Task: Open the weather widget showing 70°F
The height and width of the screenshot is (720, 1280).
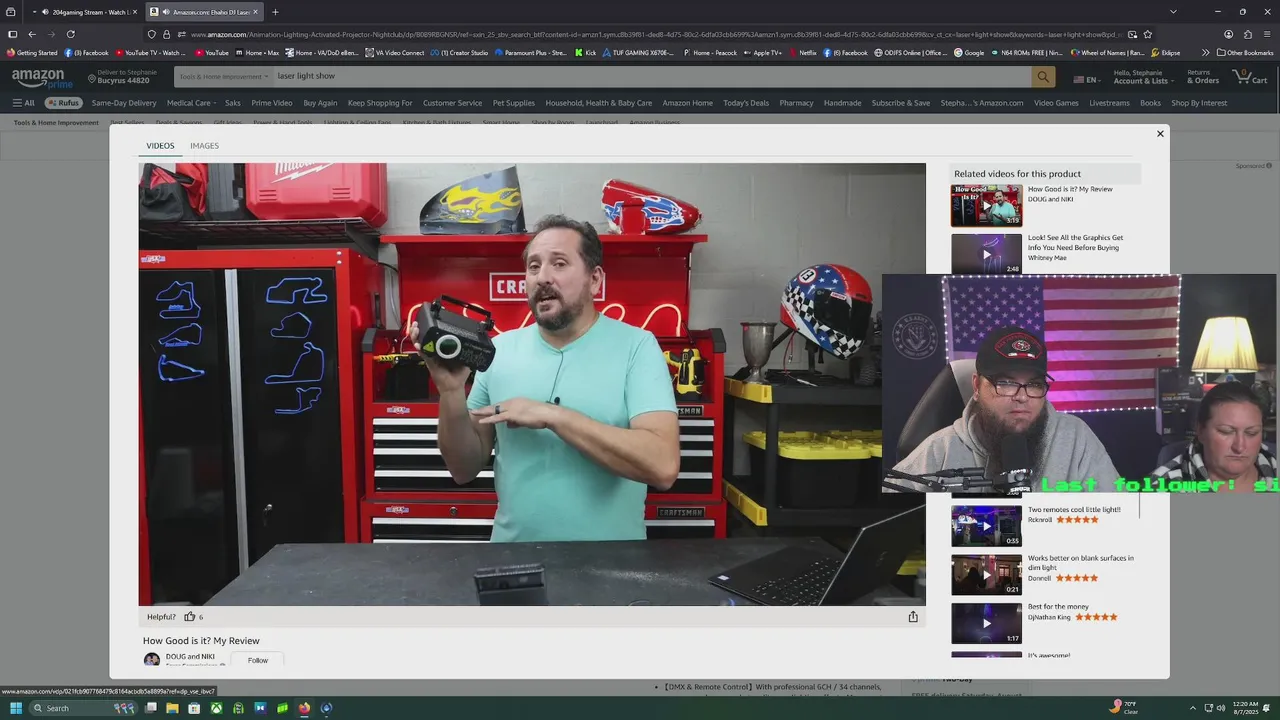Action: tap(1125, 708)
